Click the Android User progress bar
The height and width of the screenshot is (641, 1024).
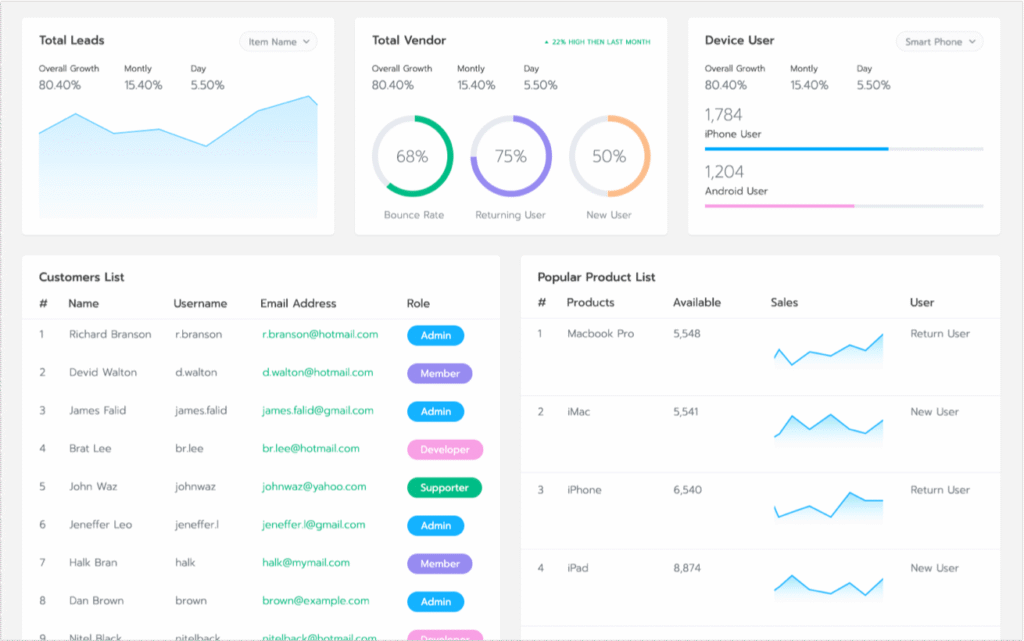coord(843,206)
